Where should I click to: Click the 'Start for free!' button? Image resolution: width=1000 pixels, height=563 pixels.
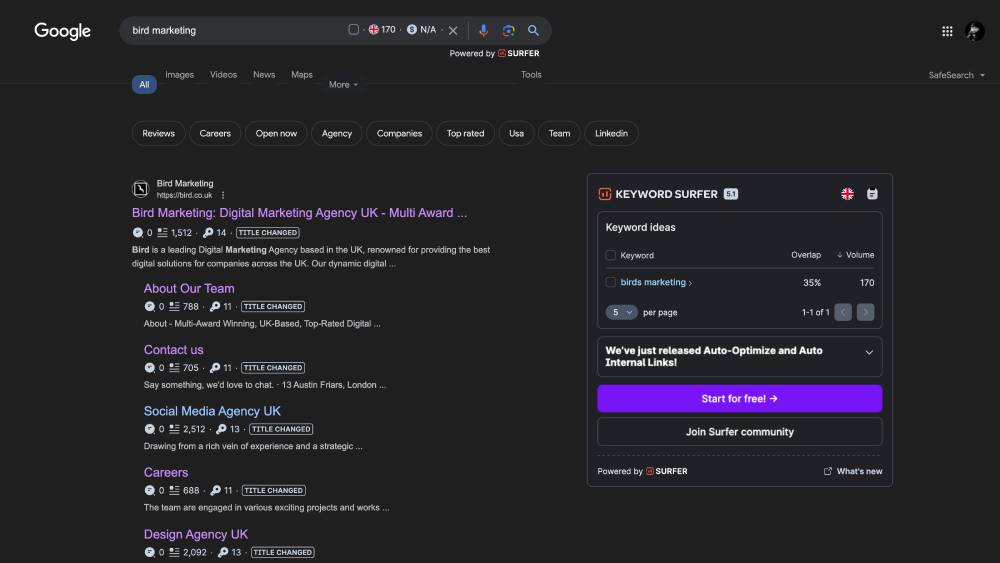[x=739, y=398]
